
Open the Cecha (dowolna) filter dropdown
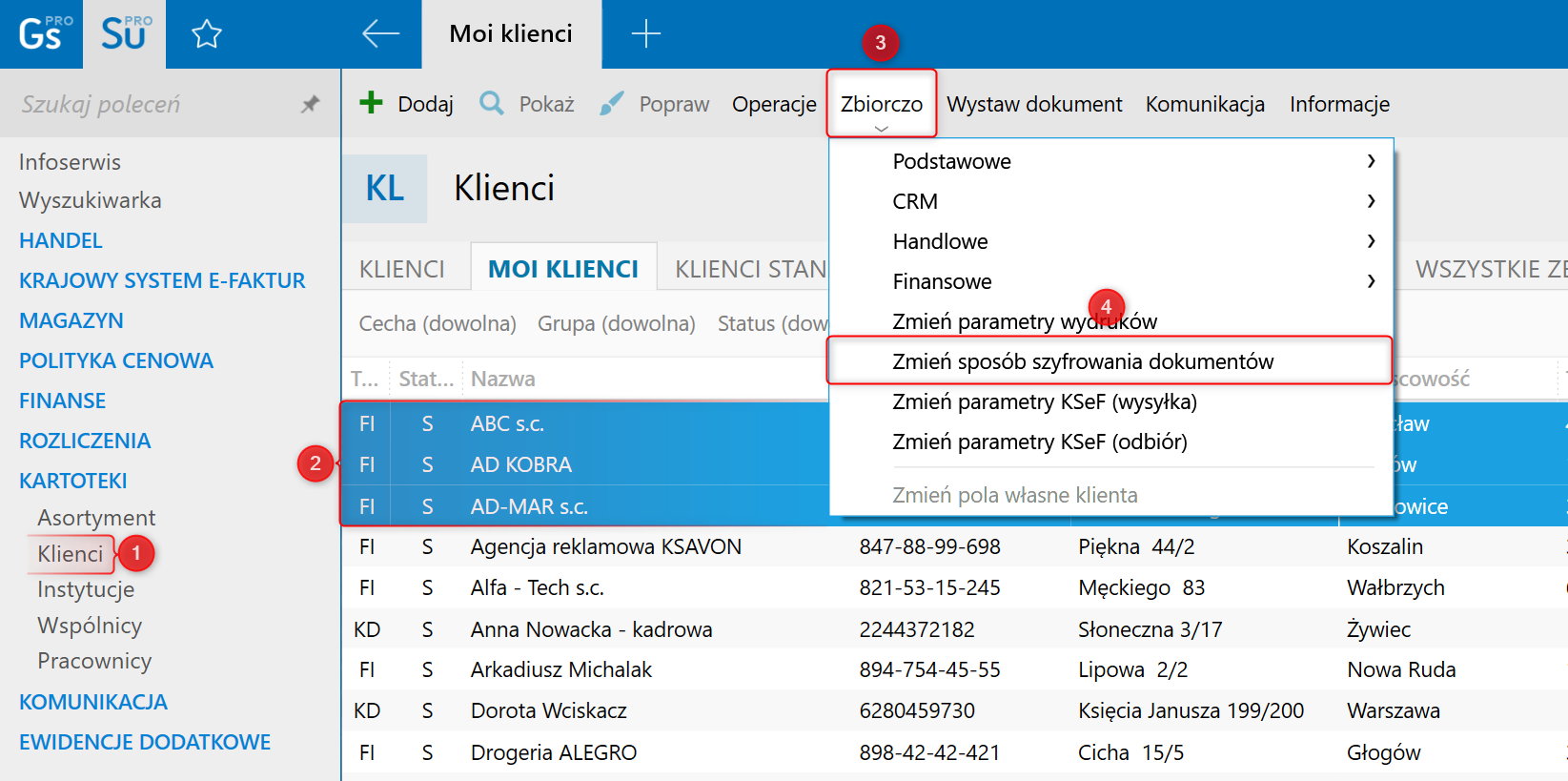438,323
